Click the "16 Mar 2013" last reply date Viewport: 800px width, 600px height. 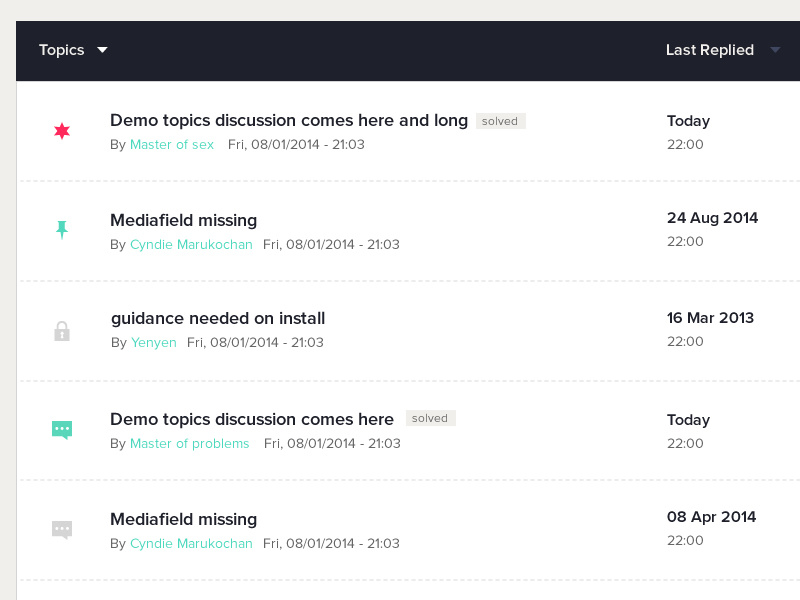click(710, 318)
